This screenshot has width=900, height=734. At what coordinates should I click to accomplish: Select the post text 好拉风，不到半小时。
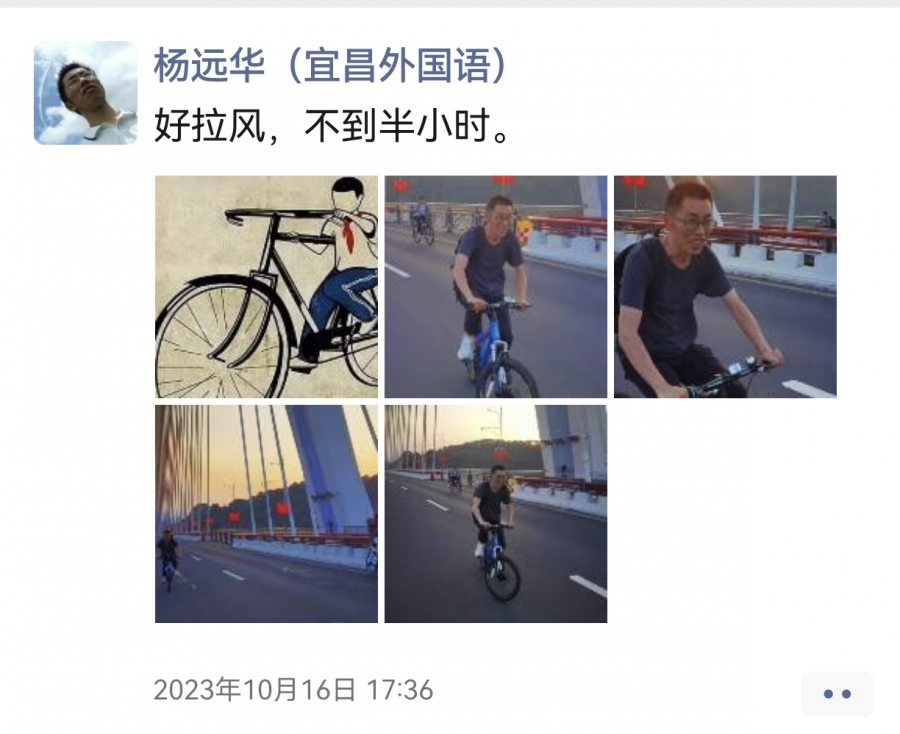tap(332, 125)
